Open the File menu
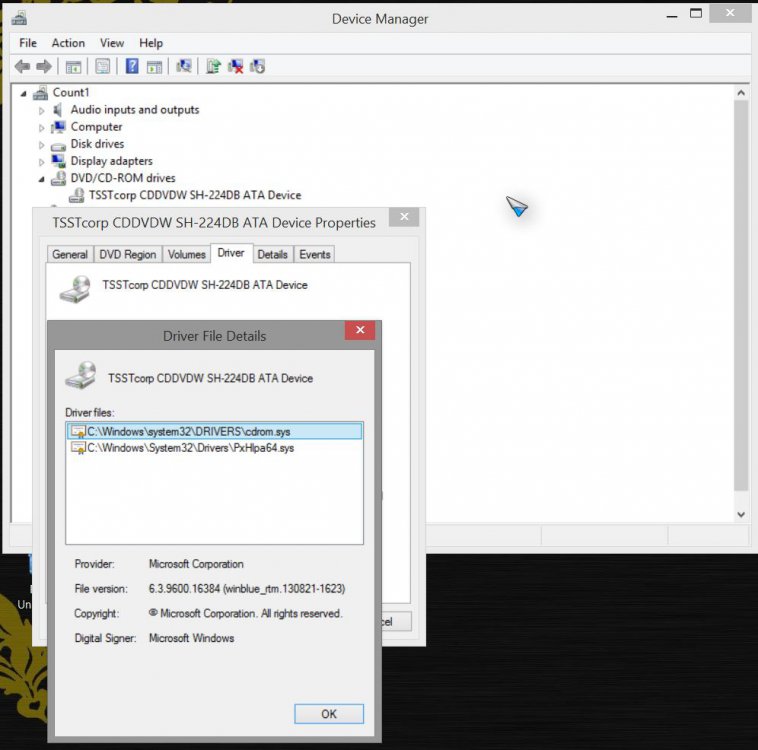The width and height of the screenshot is (758, 750). click(28, 43)
